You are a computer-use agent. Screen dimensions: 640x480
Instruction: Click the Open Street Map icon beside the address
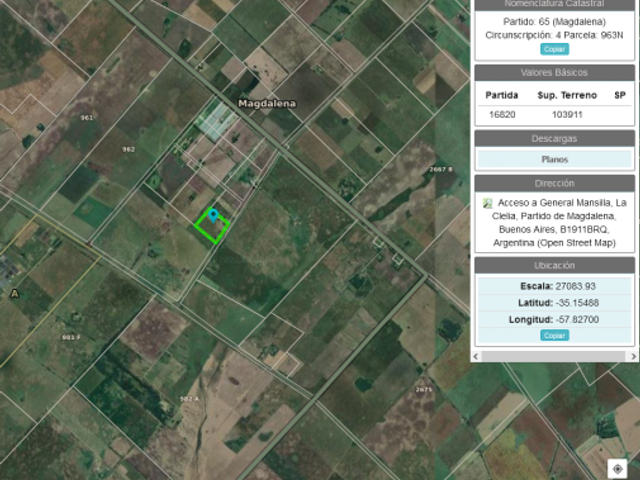(x=487, y=203)
